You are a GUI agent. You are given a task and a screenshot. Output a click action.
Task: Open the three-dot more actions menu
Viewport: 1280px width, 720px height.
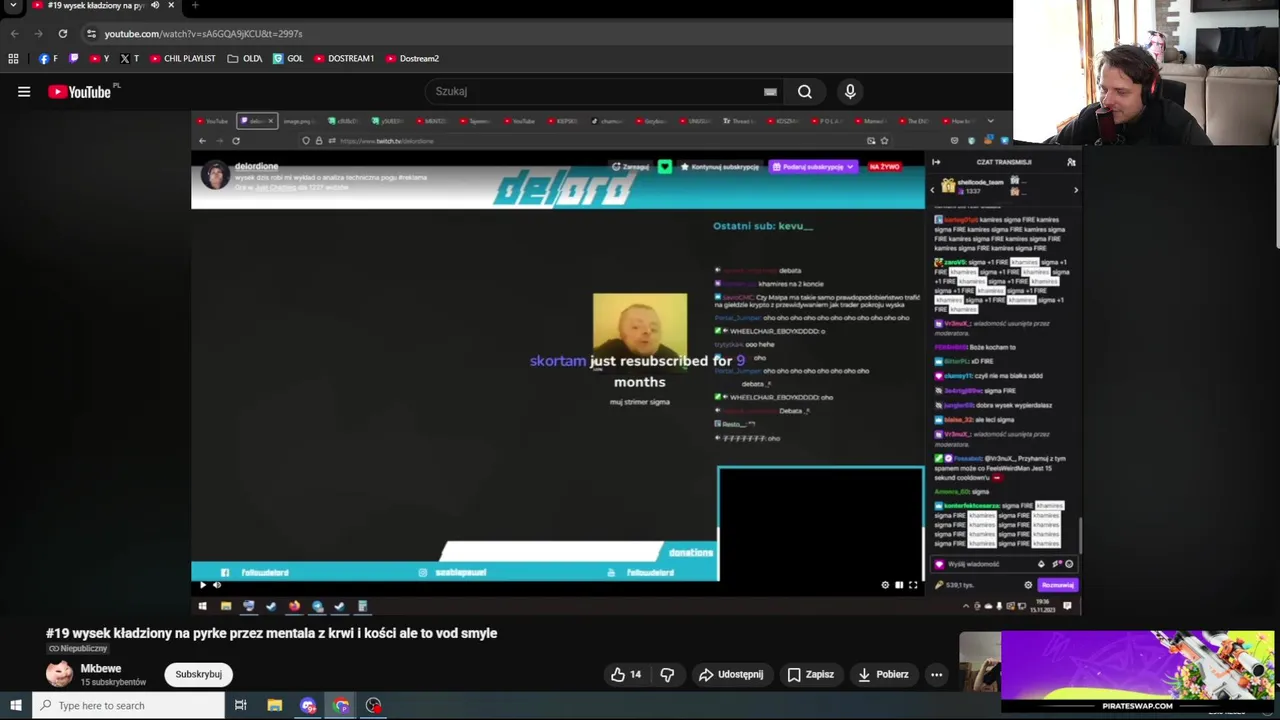pos(936,674)
